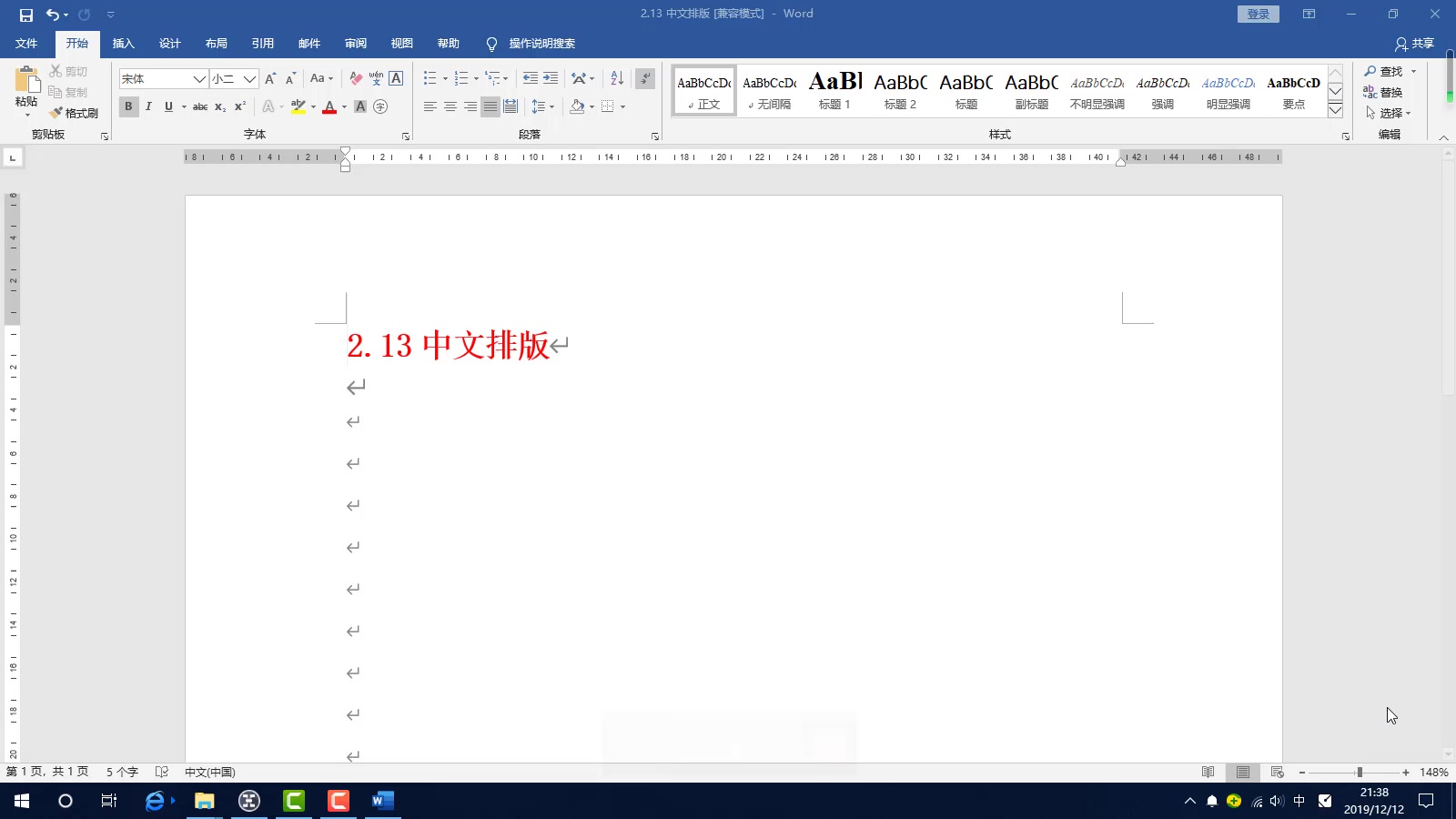This screenshot has width=1456, height=819.
Task: Open the Windows Start menu
Action: [22, 801]
